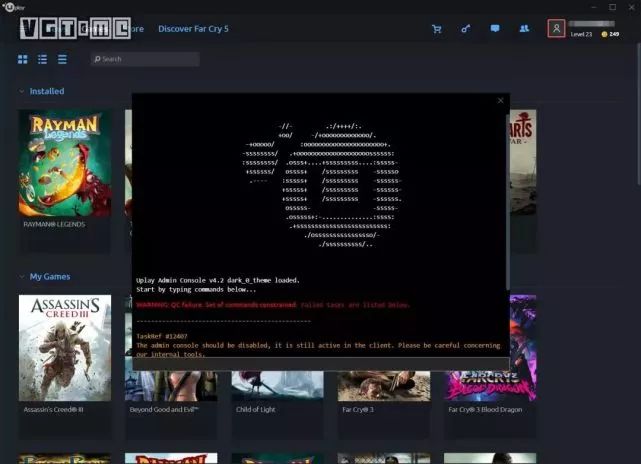Click the main library scrollbar

point(639,114)
